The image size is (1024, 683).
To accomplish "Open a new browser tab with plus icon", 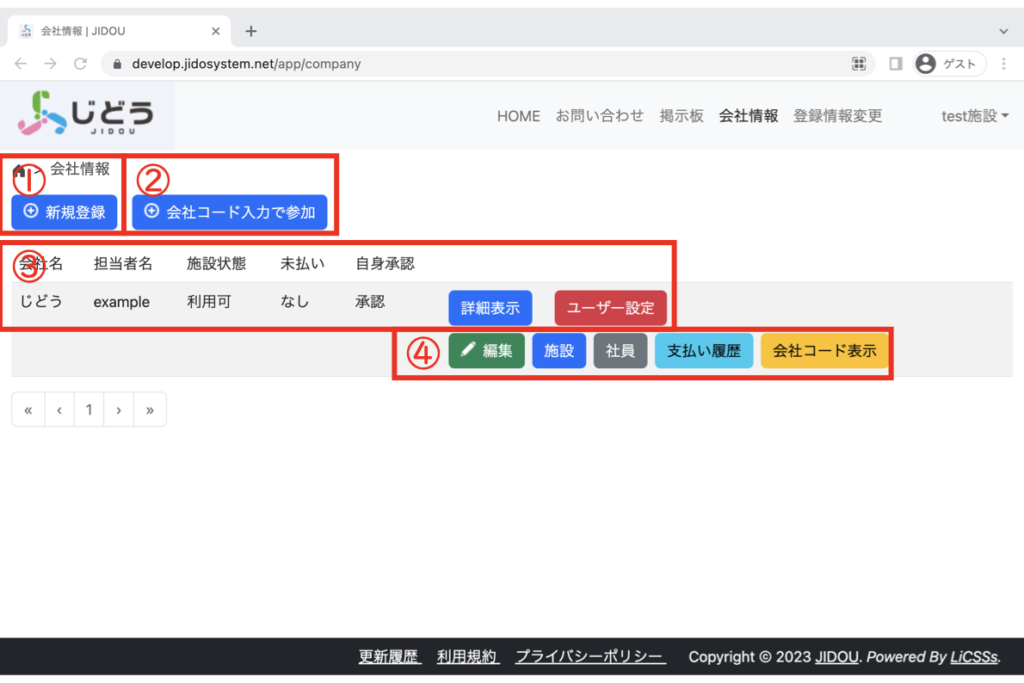I will [x=250, y=31].
